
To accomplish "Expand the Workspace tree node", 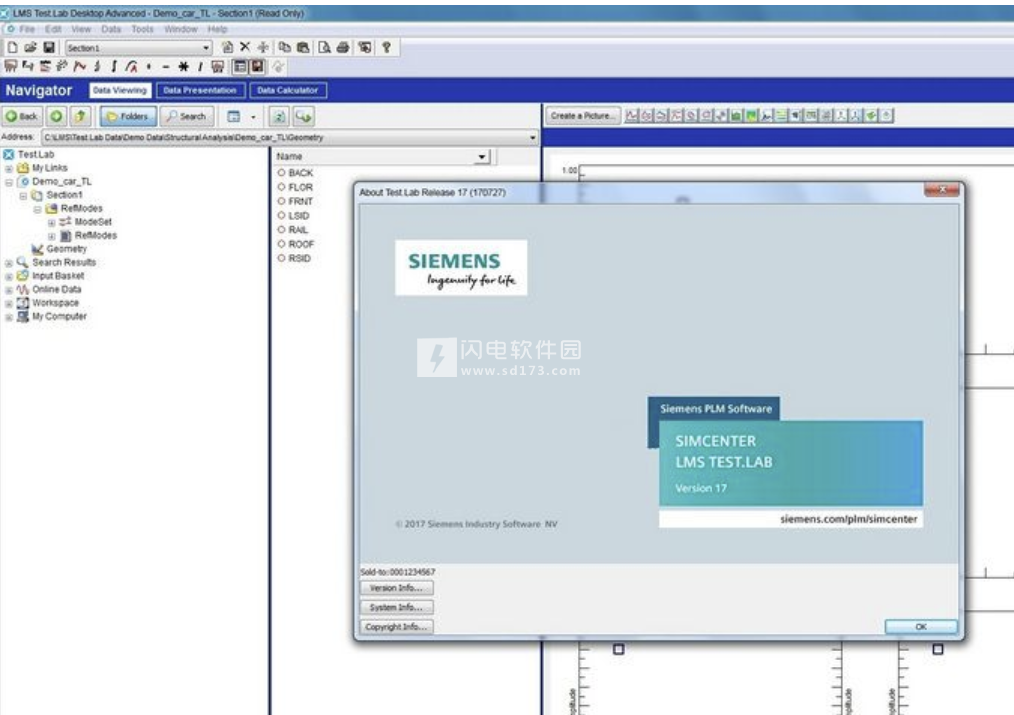I will click(9, 304).
